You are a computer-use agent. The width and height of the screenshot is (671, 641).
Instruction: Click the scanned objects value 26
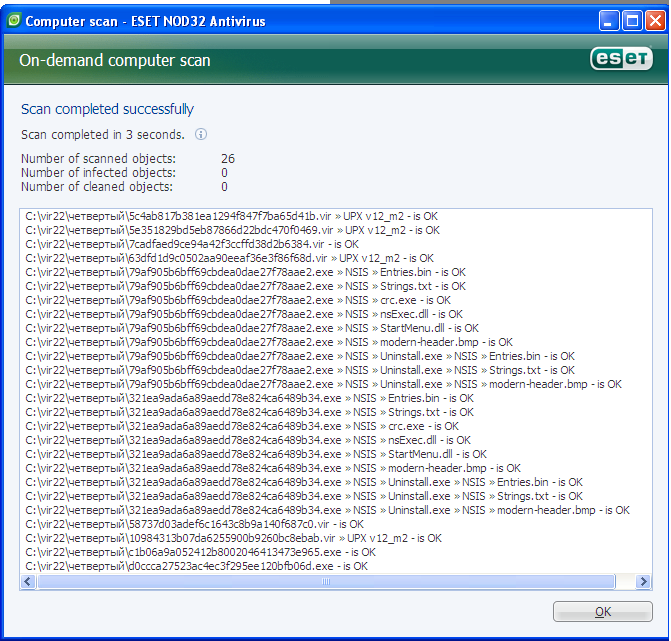click(228, 159)
